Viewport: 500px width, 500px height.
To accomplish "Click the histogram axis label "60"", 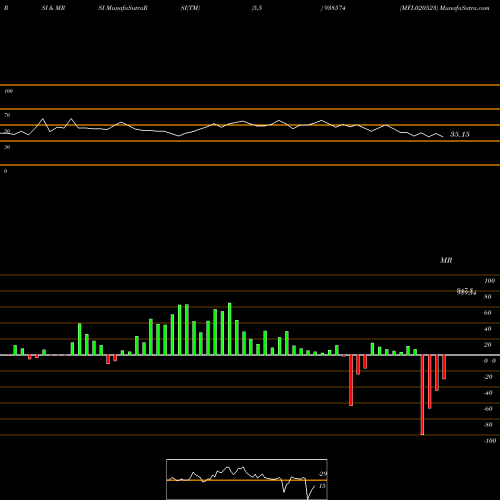I will point(488,313).
